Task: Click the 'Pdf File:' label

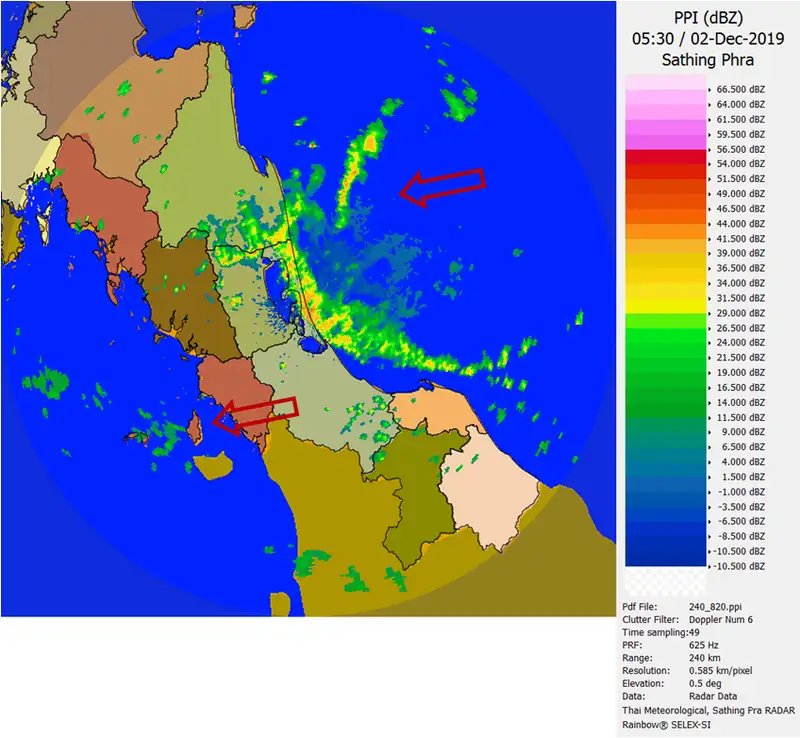Action: click(x=640, y=607)
